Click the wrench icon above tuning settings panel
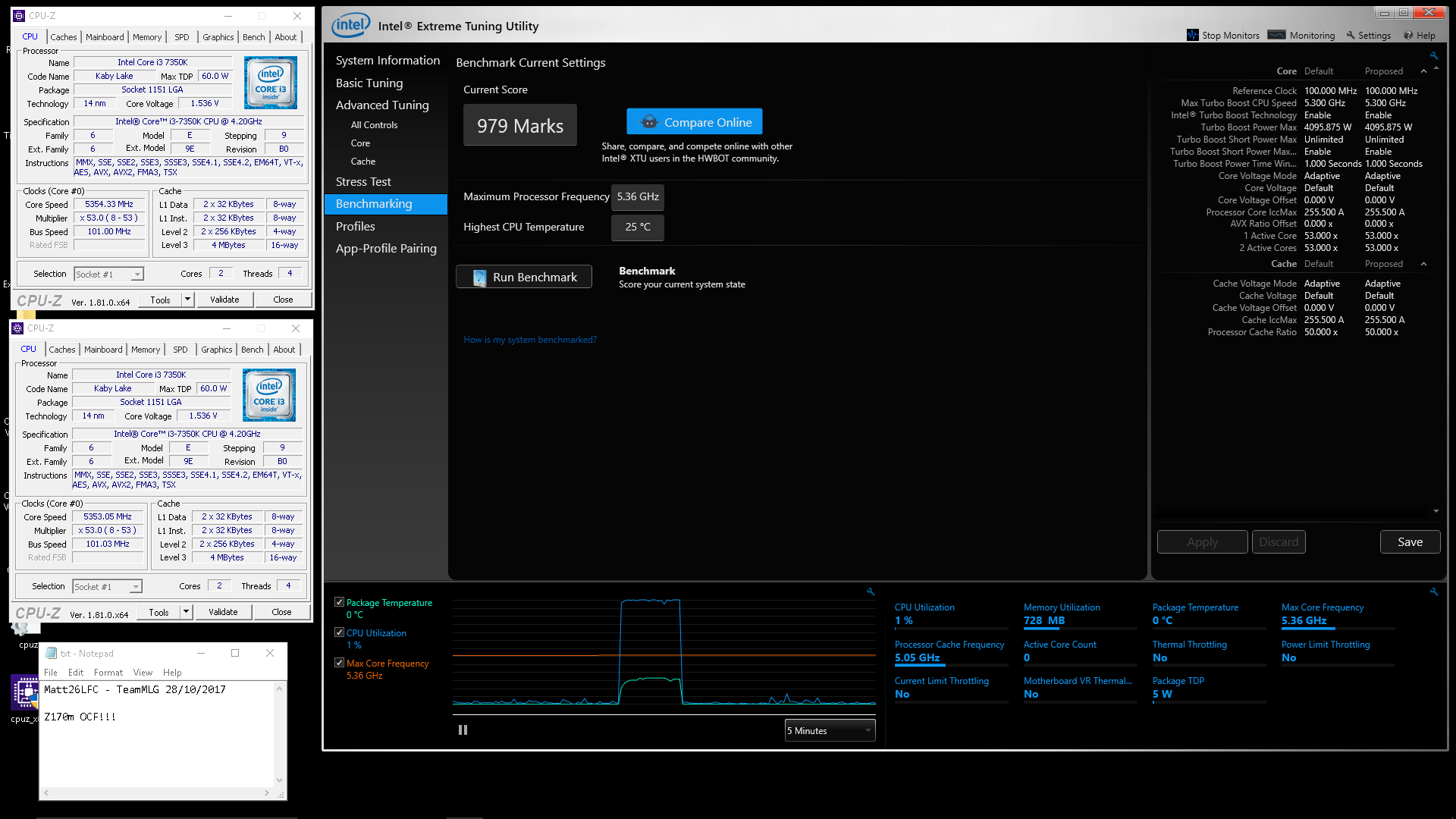Viewport: 1456px width, 819px height. pos(1434,55)
